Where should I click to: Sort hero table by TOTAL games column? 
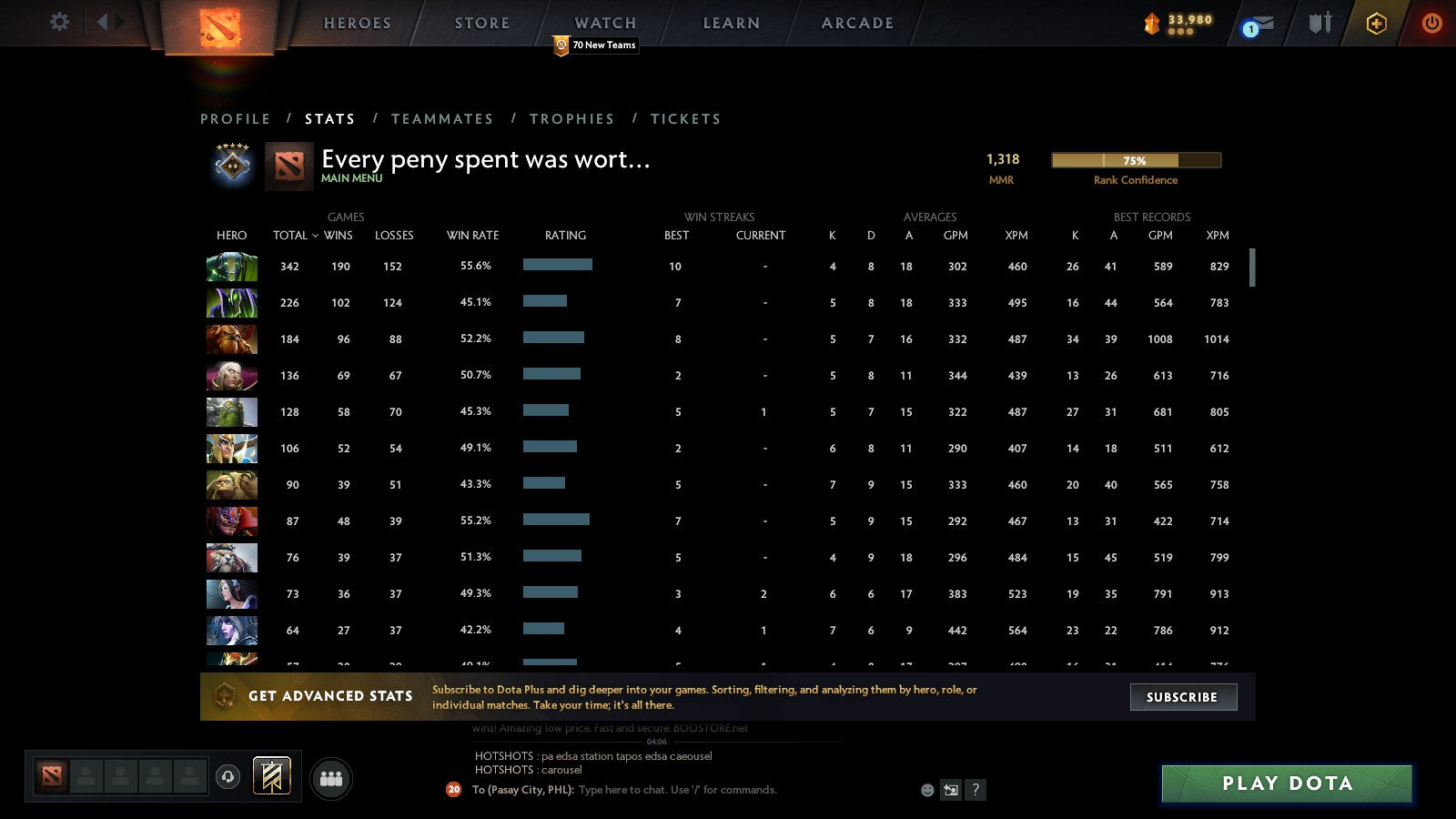[x=291, y=235]
